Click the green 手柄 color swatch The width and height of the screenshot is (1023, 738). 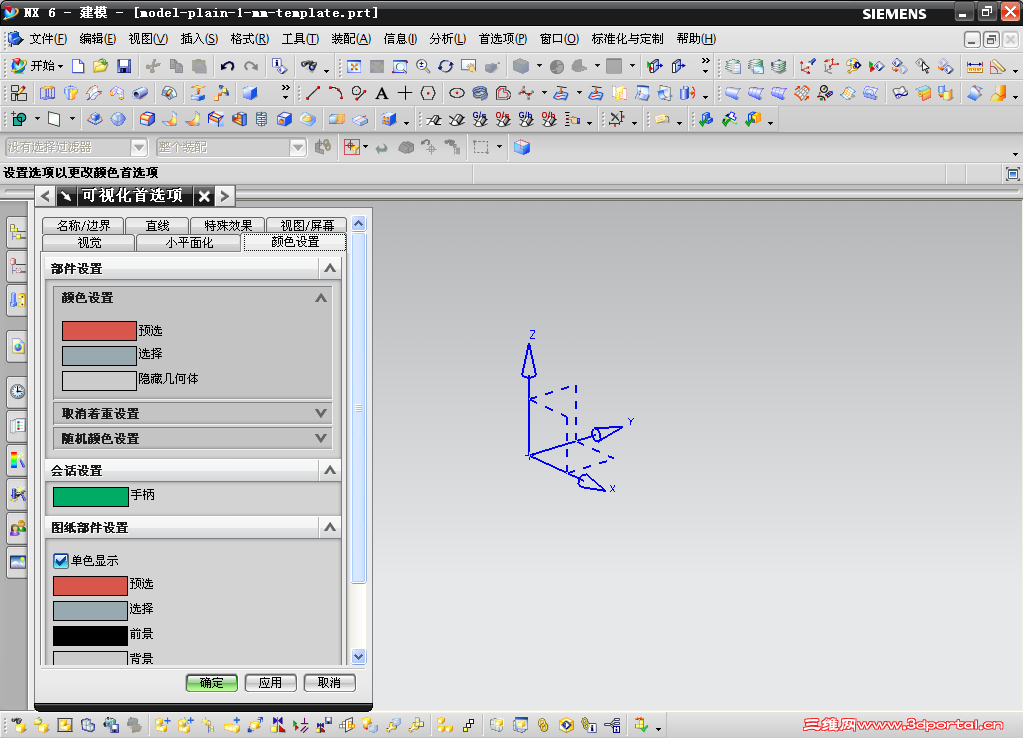pos(88,496)
